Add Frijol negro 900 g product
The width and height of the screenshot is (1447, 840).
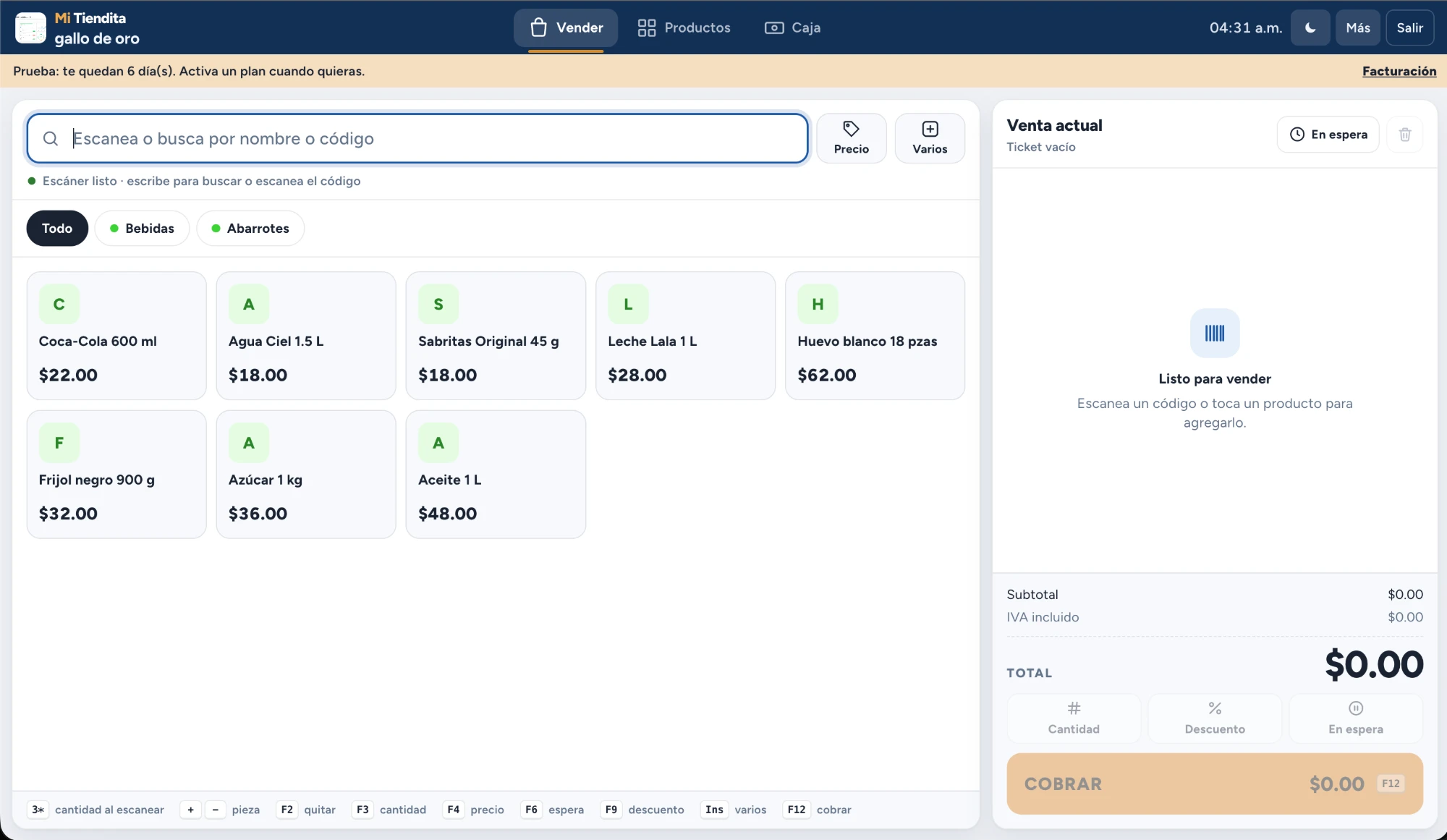tap(116, 474)
